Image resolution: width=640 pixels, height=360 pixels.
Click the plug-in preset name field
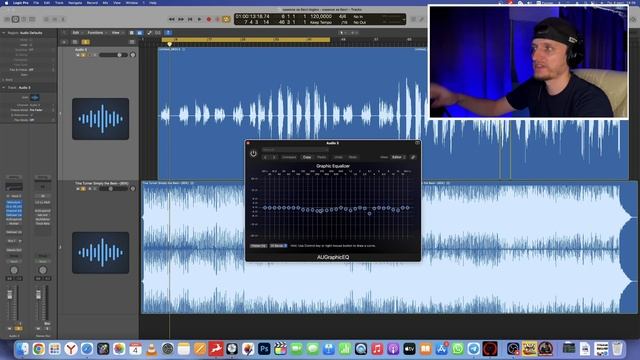click(295, 150)
